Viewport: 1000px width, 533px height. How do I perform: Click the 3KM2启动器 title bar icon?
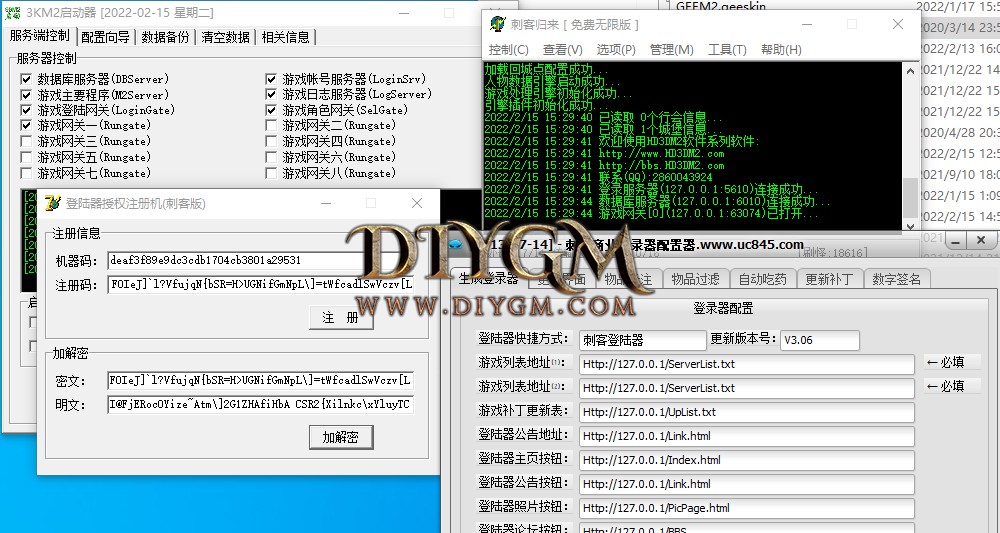point(12,13)
